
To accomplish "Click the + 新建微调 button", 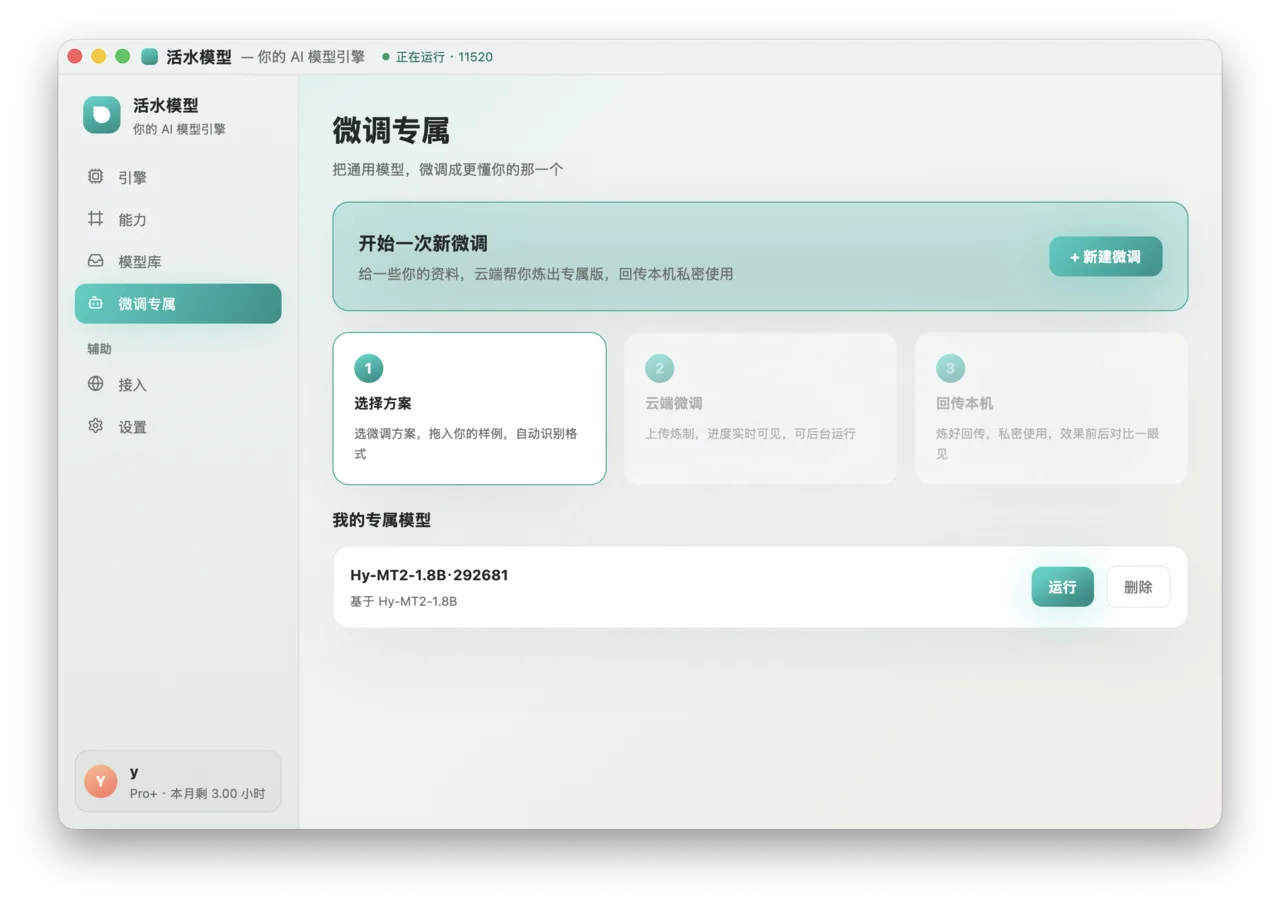I will click(1105, 256).
